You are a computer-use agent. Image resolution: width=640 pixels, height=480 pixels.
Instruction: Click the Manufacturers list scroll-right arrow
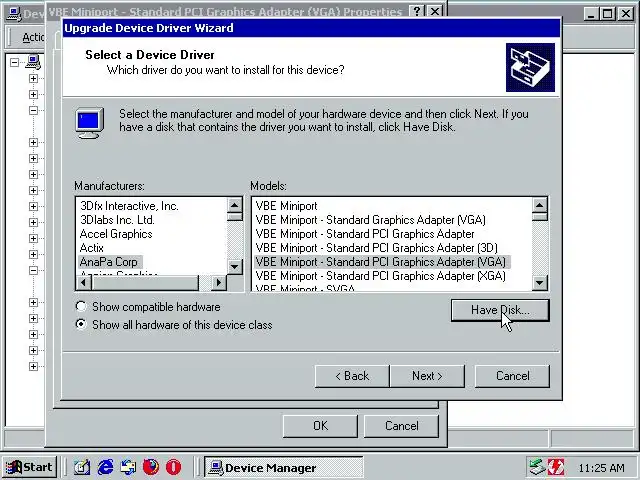click(219, 282)
